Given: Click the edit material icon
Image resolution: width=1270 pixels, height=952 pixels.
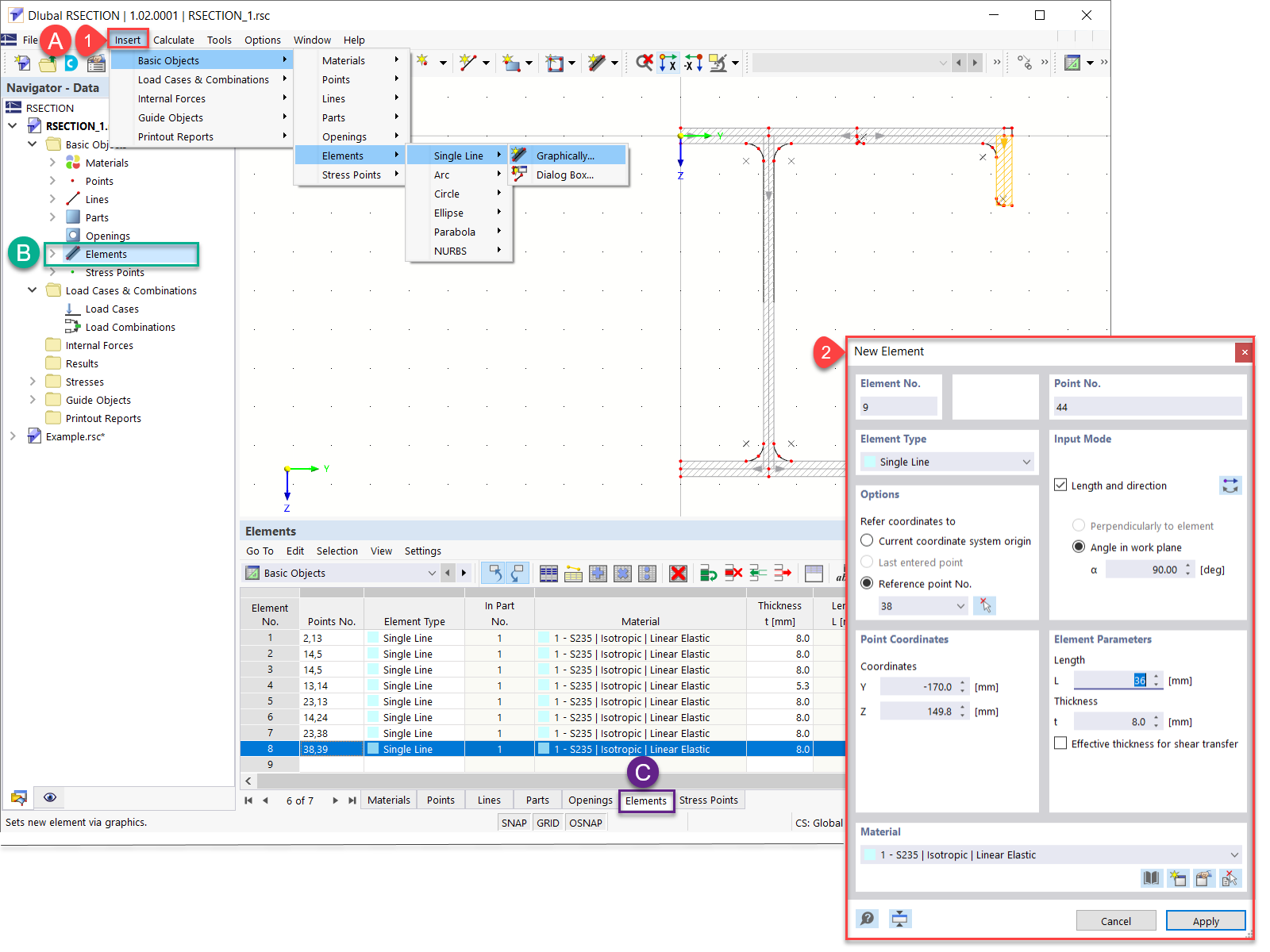Looking at the screenshot, I should [1204, 877].
